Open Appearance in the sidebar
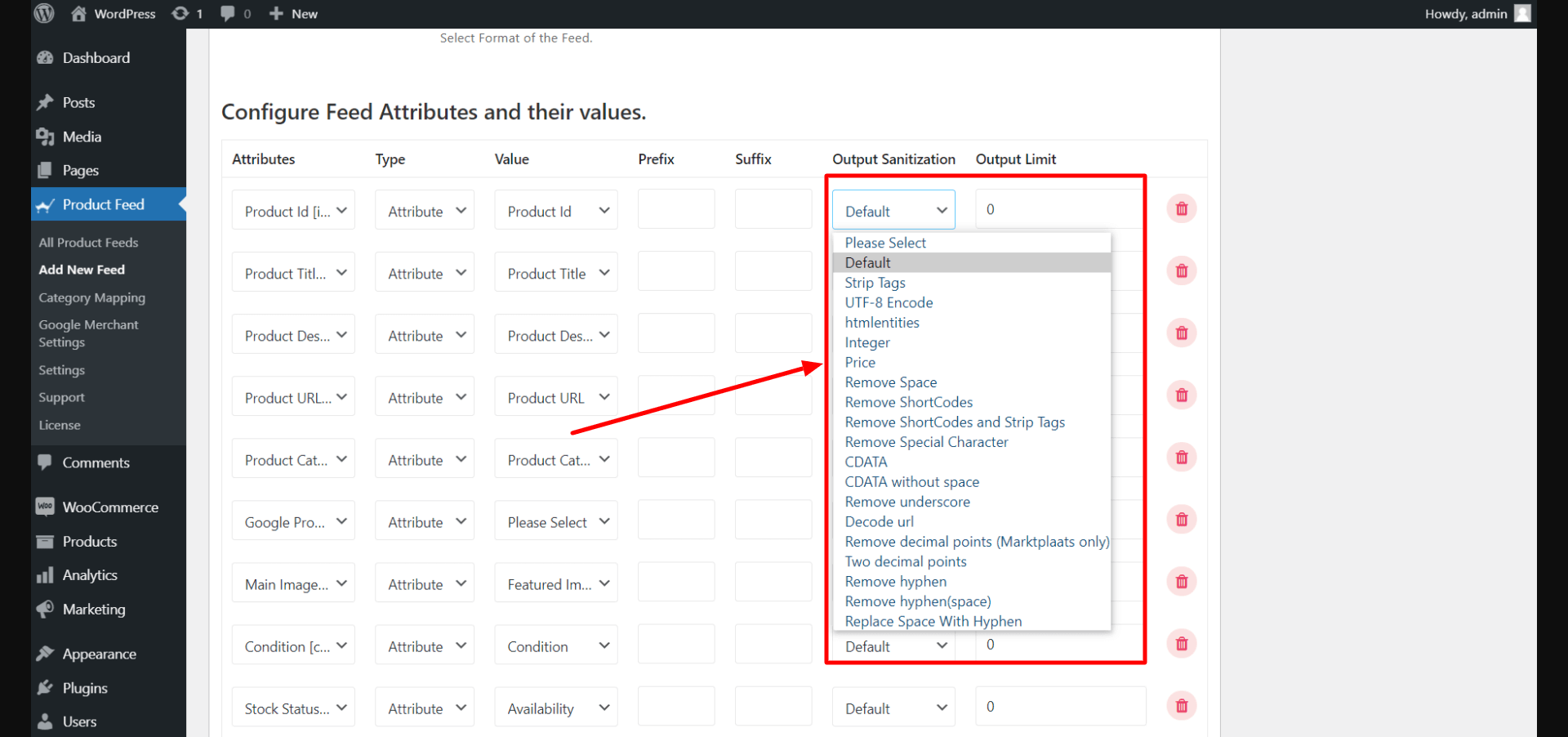Image resolution: width=1568 pixels, height=737 pixels. [109, 654]
